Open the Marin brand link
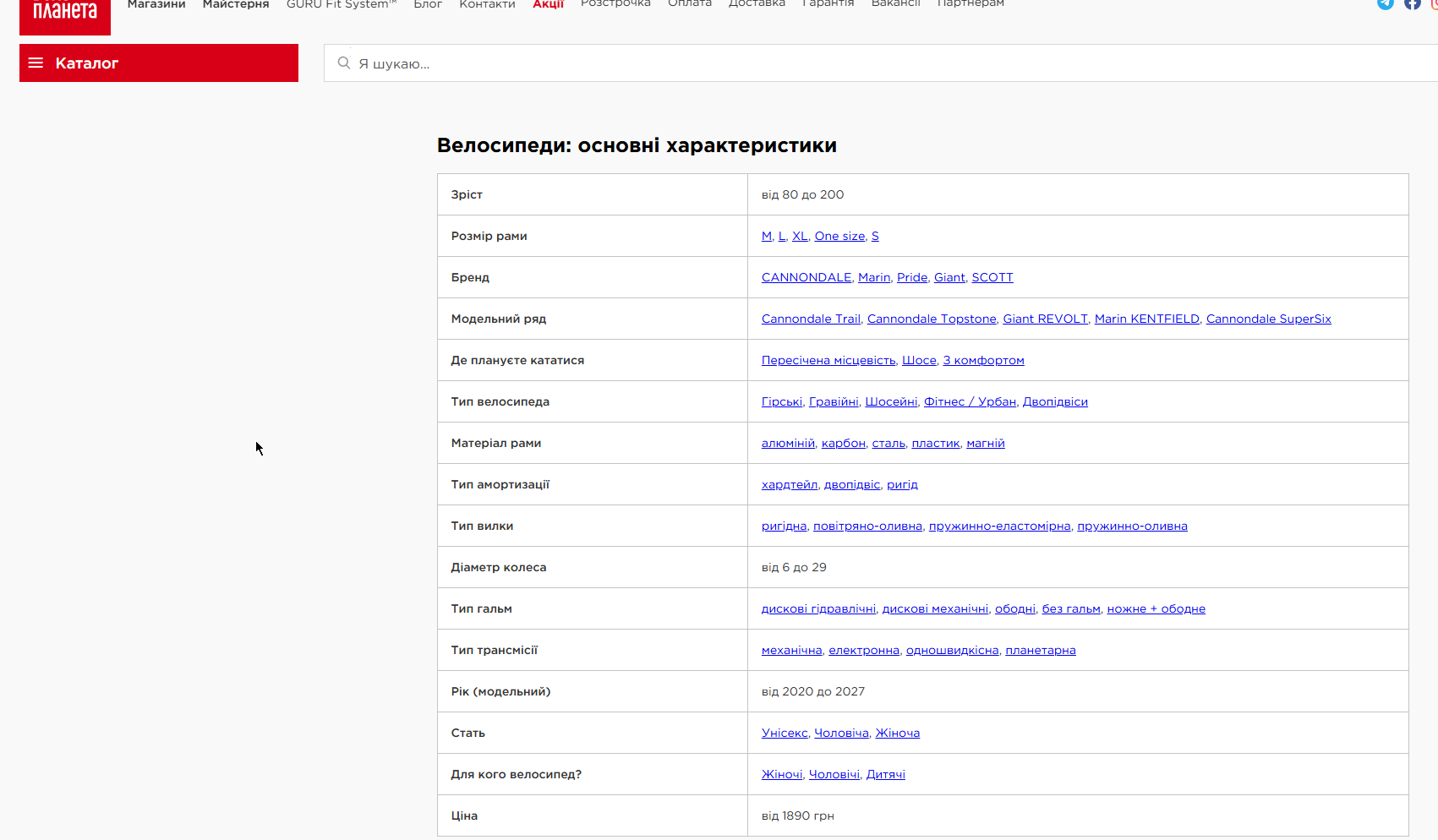This screenshot has height=840, width=1438. (x=874, y=277)
